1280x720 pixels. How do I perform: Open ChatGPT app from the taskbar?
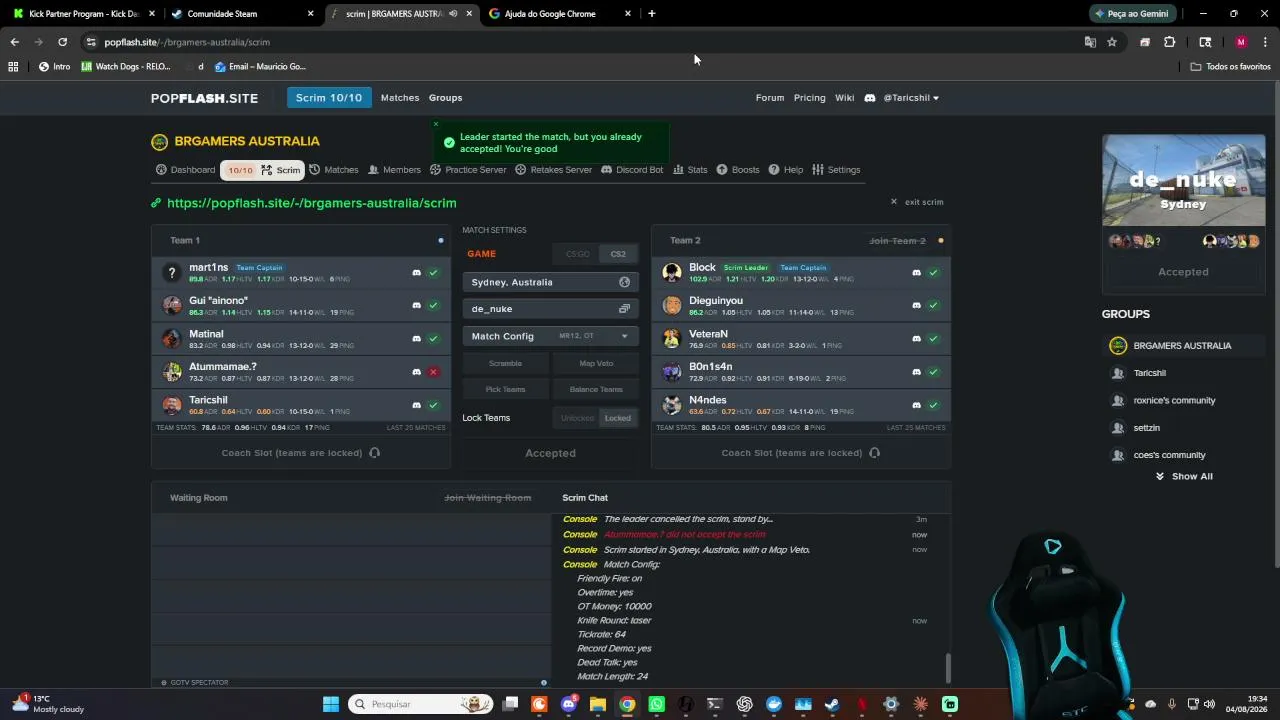(x=744, y=704)
